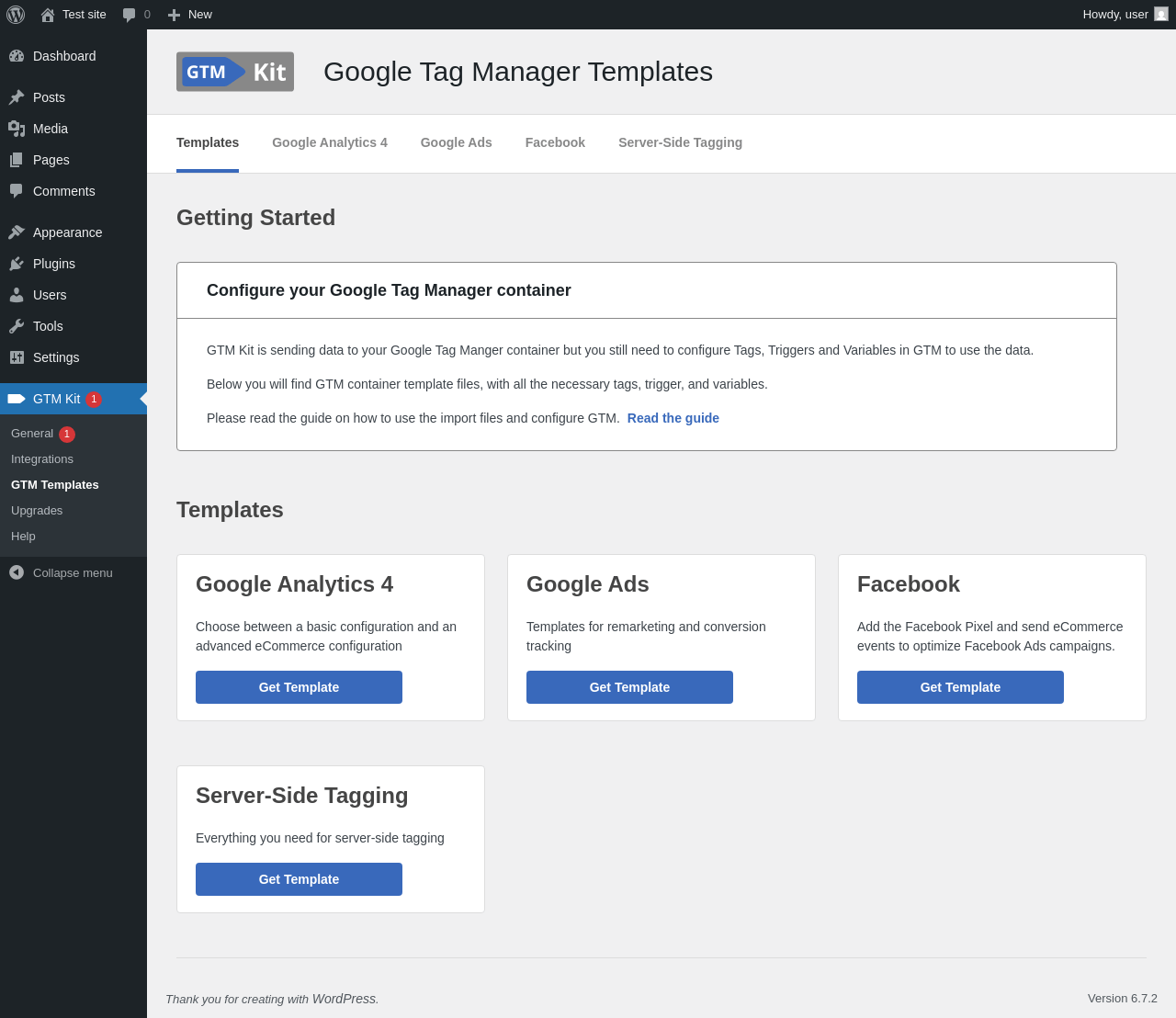Open the General submenu item
This screenshot has height=1018, width=1176.
pyautogui.click(x=32, y=434)
